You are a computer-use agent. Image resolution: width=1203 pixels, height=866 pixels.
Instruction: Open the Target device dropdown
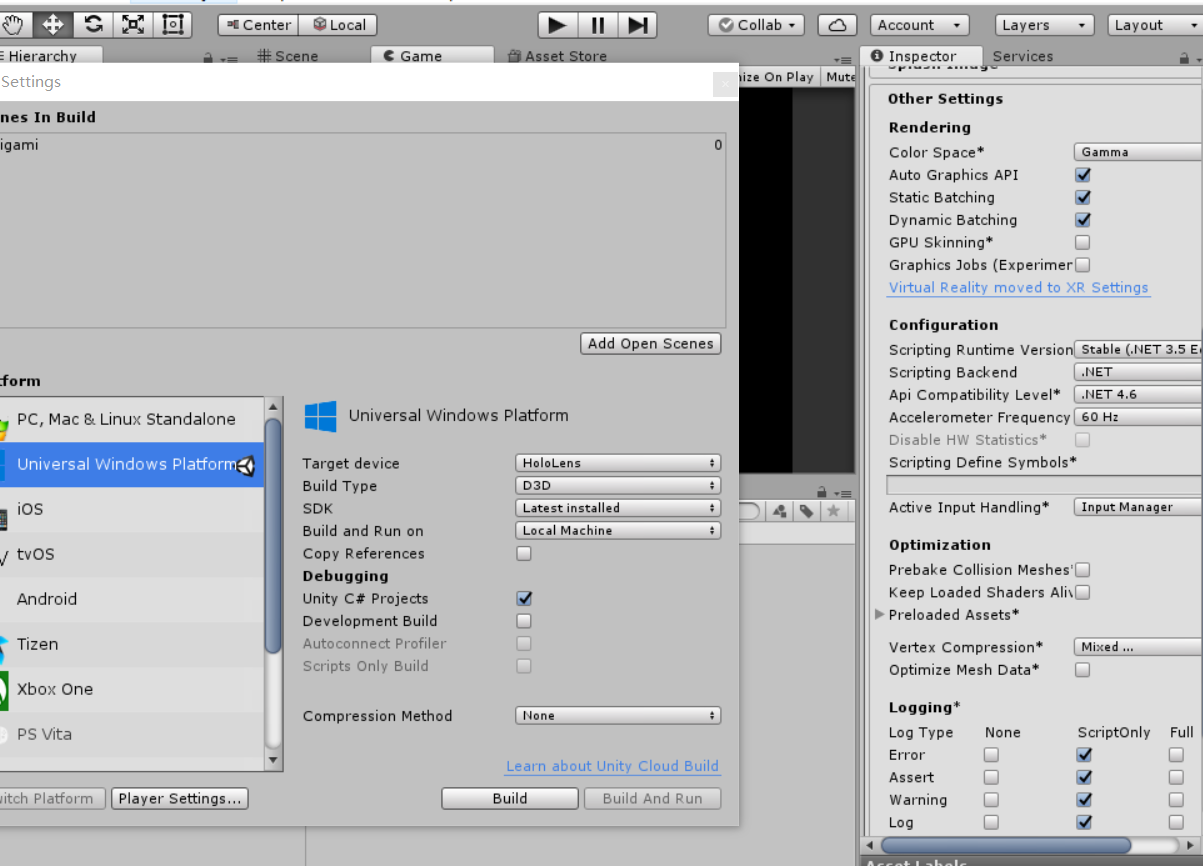pos(617,462)
